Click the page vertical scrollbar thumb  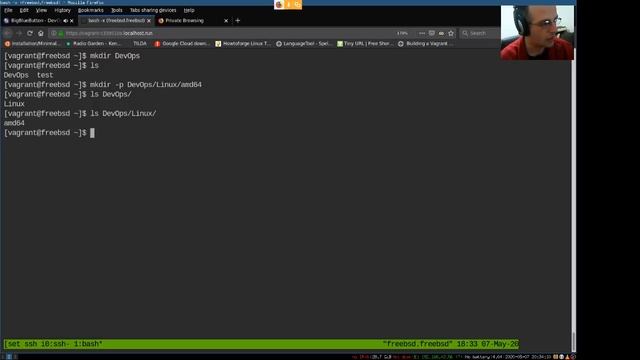tap(573, 341)
